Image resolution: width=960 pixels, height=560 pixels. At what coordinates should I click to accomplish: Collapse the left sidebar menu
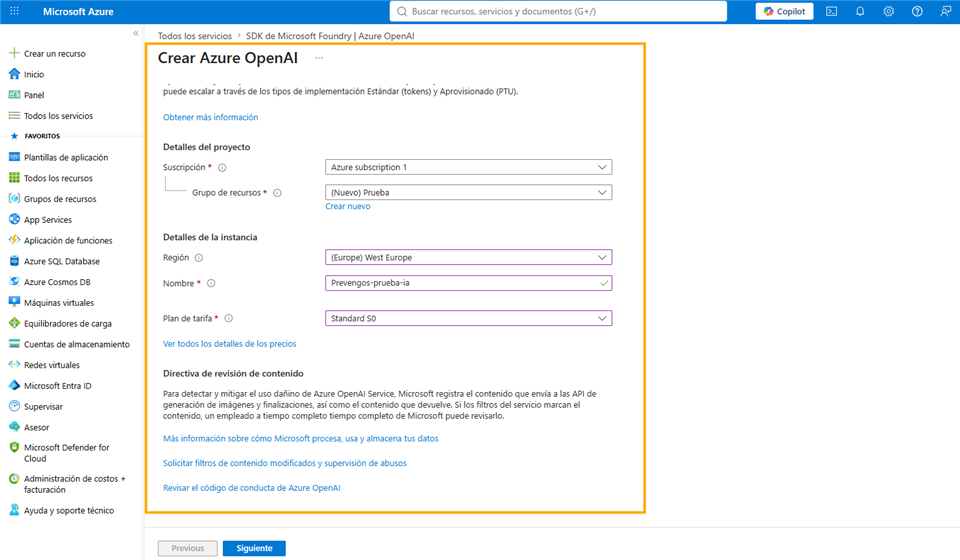pos(136,34)
